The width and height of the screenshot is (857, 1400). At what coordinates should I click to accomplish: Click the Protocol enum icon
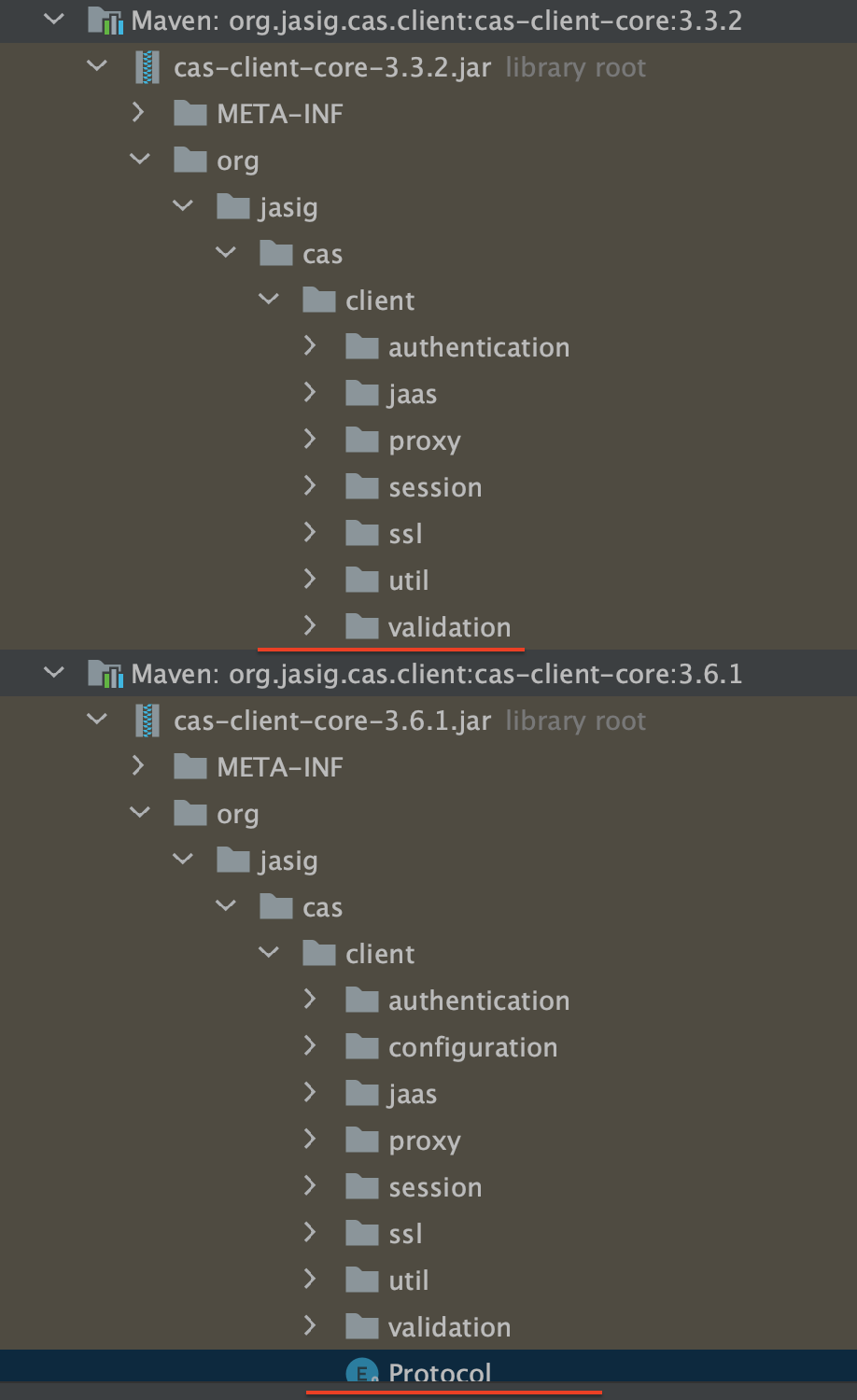pyautogui.click(x=362, y=1372)
